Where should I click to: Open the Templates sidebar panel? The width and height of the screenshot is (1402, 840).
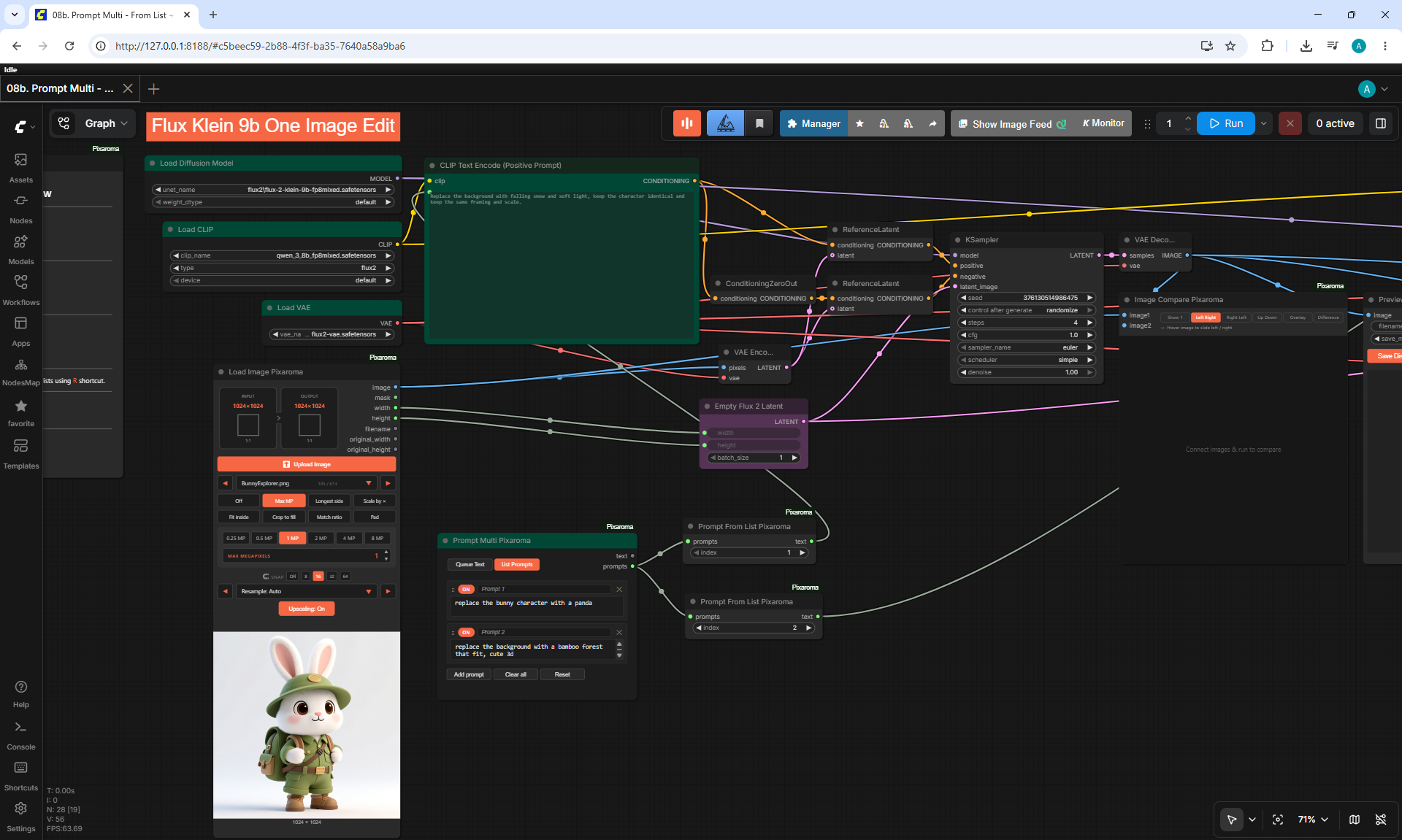click(x=21, y=454)
